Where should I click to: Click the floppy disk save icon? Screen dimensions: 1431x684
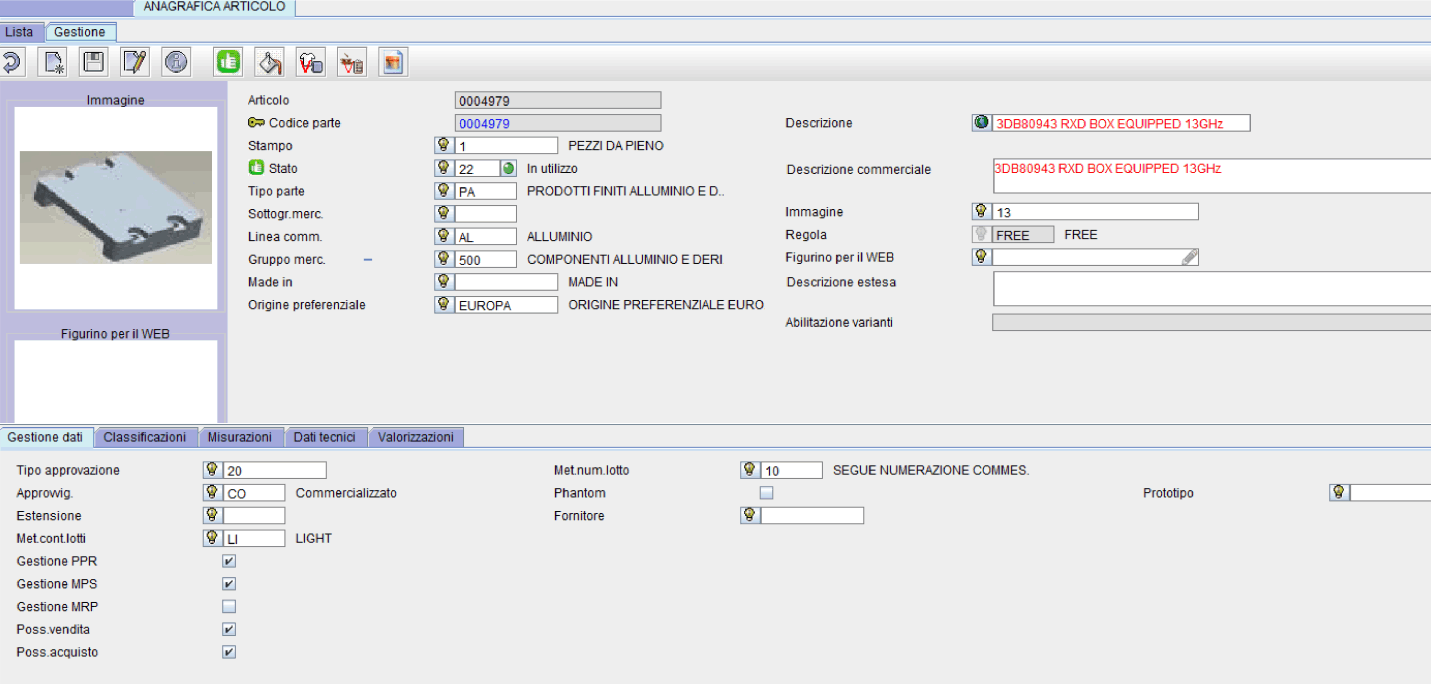click(93, 63)
